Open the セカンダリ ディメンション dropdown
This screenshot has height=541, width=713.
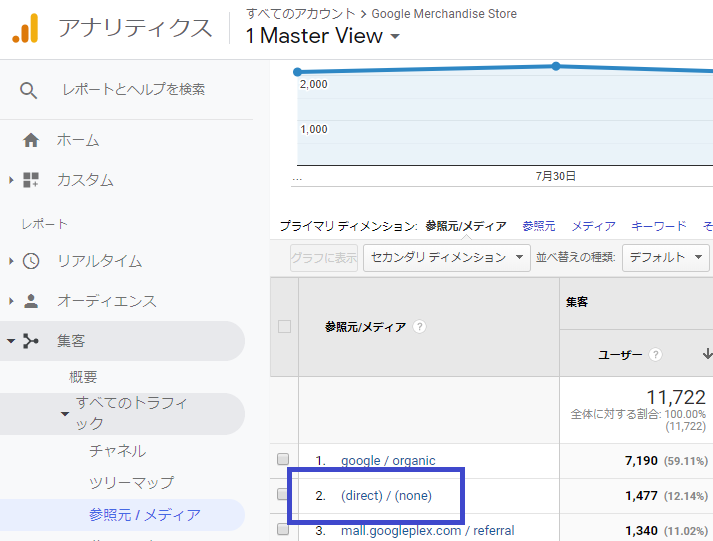(x=447, y=257)
